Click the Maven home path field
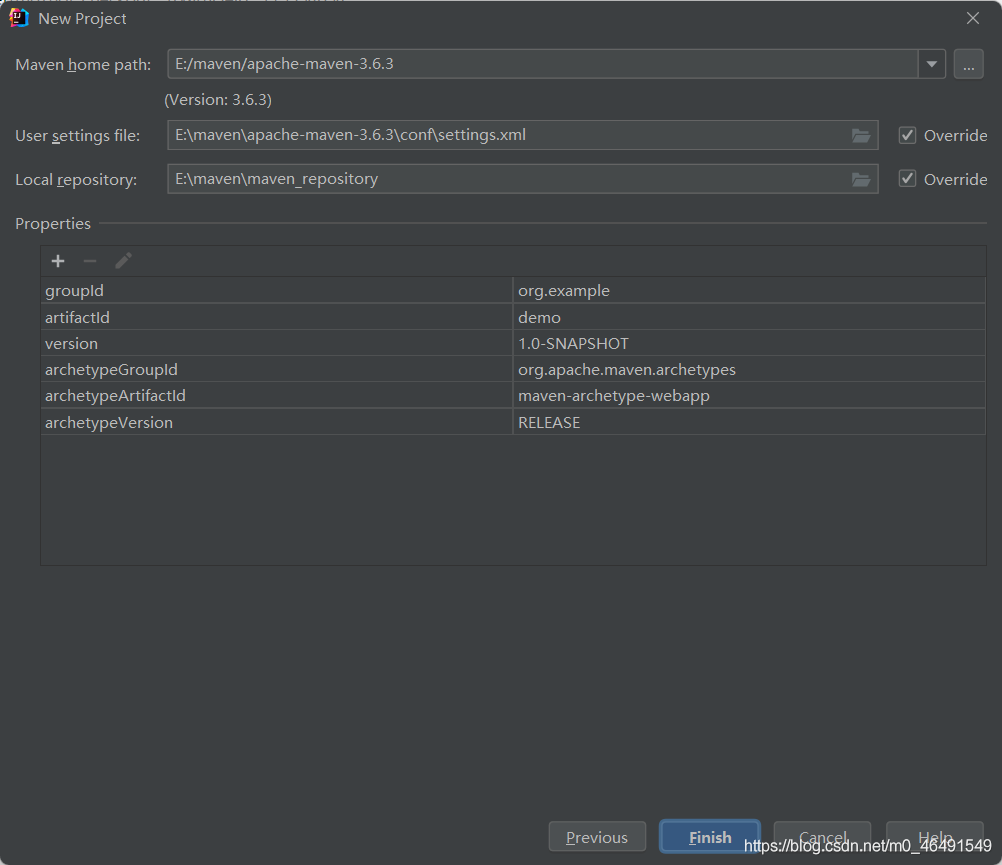The height and width of the screenshot is (865, 1002). click(x=543, y=65)
